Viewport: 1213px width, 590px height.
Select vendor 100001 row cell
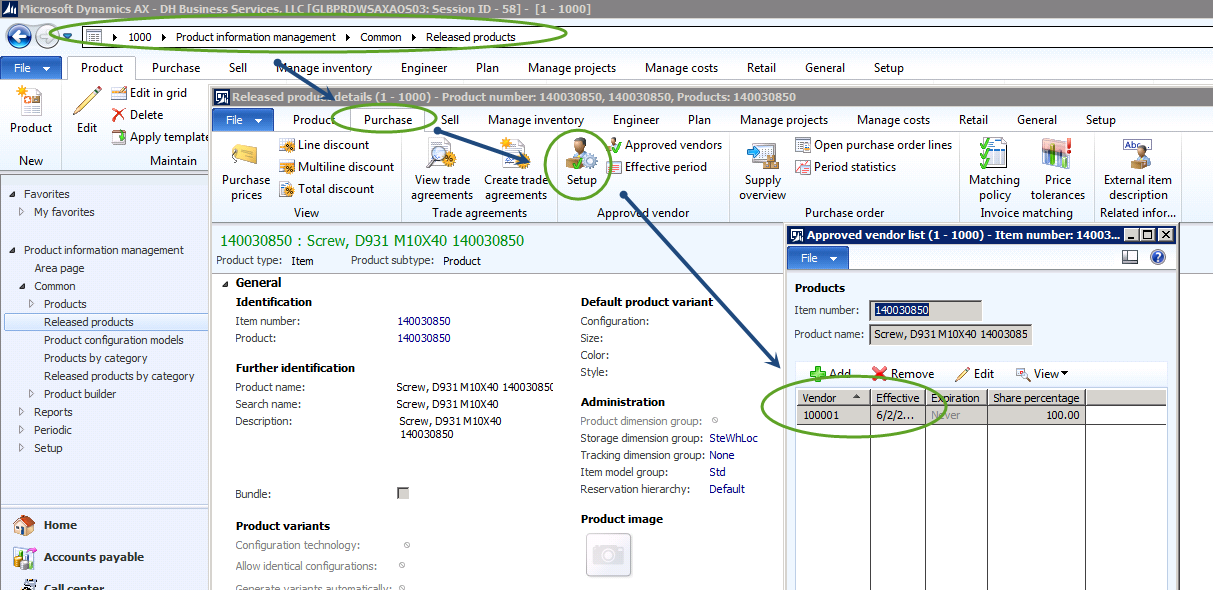pyautogui.click(x=834, y=415)
